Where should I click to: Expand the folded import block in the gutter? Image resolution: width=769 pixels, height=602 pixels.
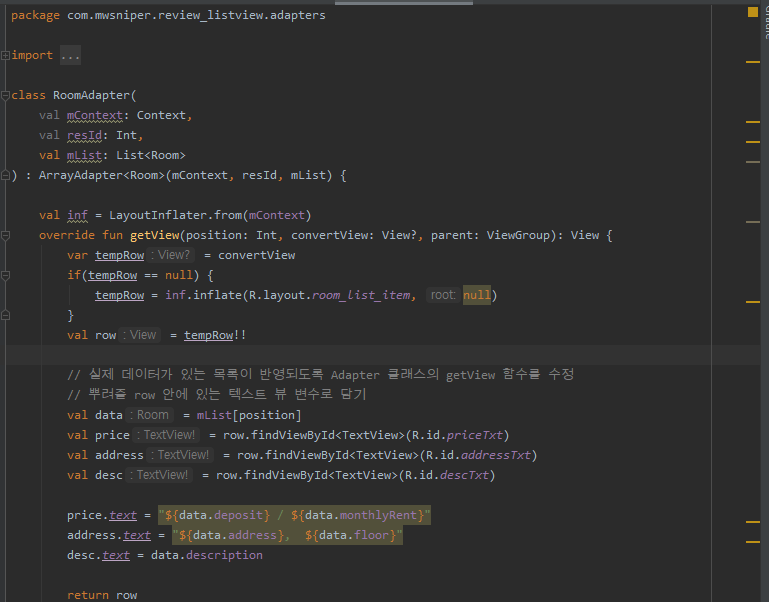pyautogui.click(x=5, y=55)
